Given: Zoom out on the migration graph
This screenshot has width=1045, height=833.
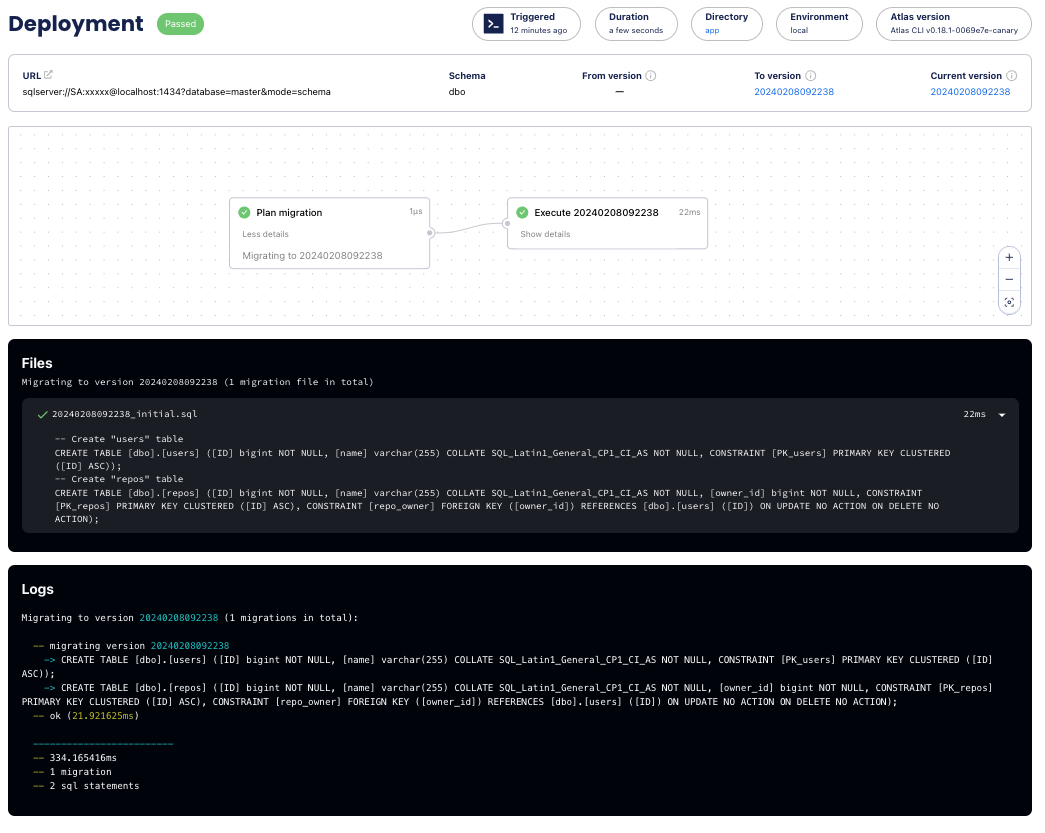Looking at the screenshot, I should pyautogui.click(x=1009, y=280).
